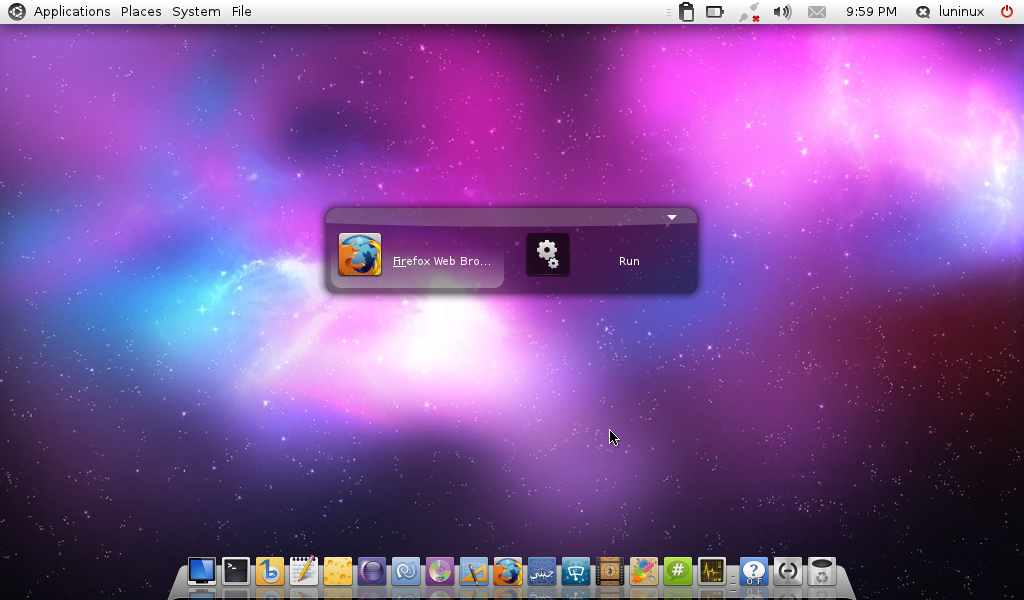This screenshot has height=600, width=1024.
Task: Click the File menu in top panel
Action: [x=241, y=12]
